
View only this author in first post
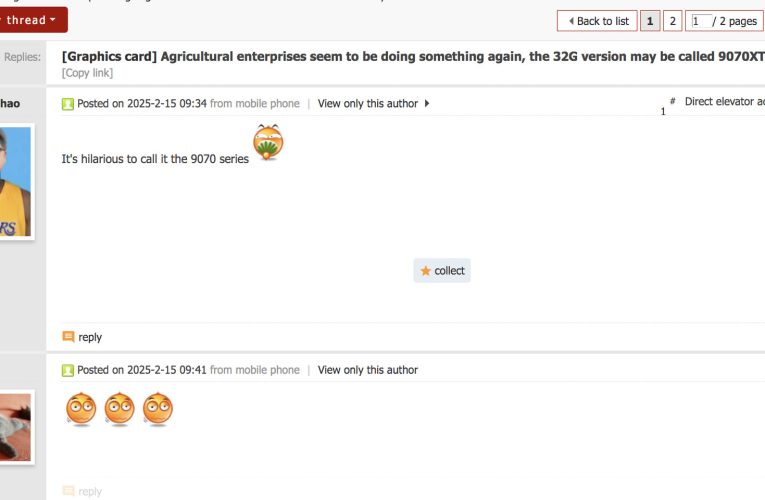coord(368,103)
